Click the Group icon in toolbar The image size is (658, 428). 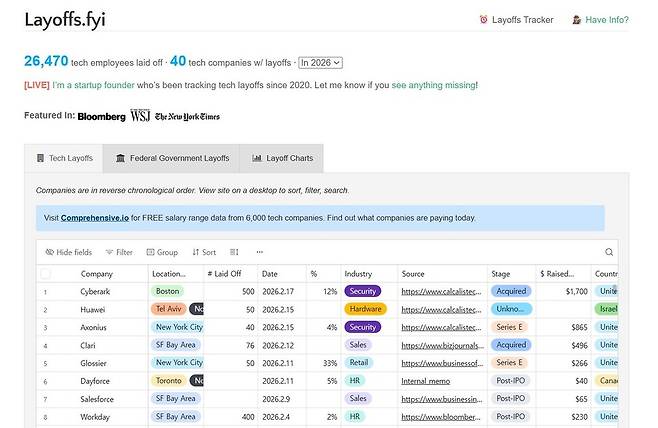click(150, 252)
